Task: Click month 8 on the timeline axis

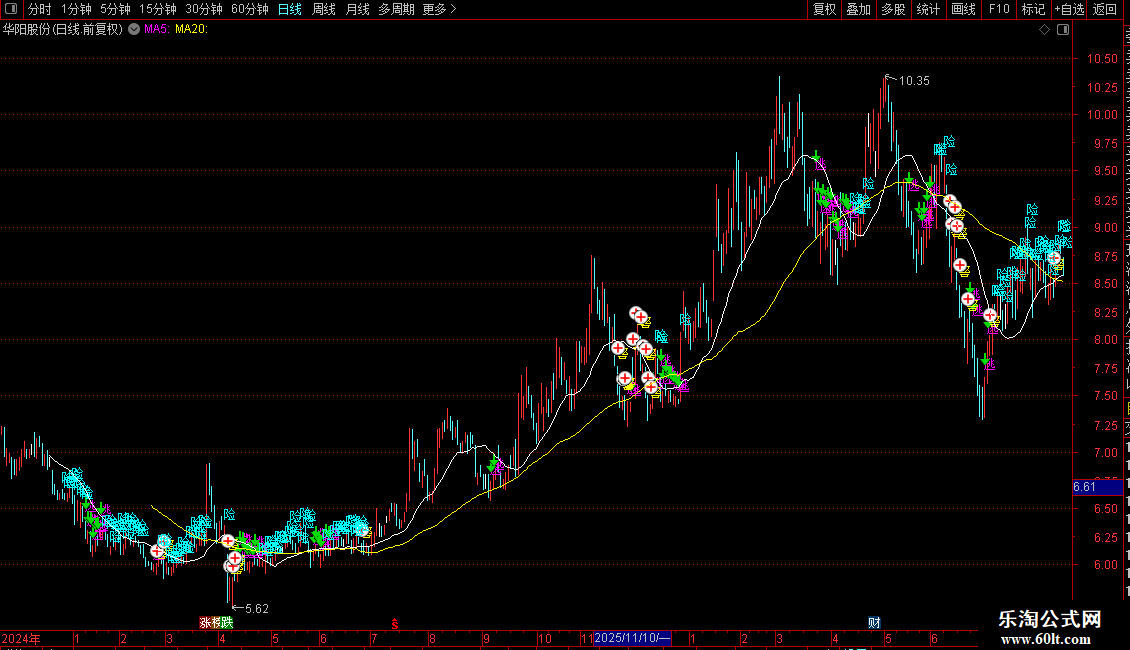Action: point(432,638)
